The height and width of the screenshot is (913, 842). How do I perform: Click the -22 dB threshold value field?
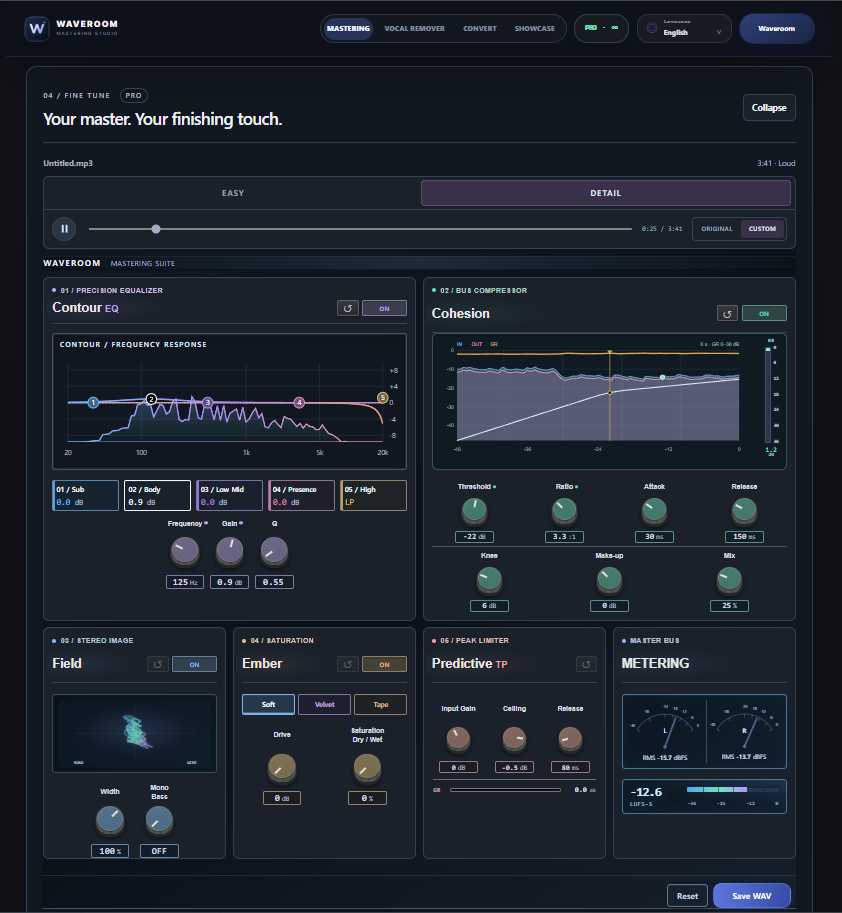pyautogui.click(x=475, y=537)
